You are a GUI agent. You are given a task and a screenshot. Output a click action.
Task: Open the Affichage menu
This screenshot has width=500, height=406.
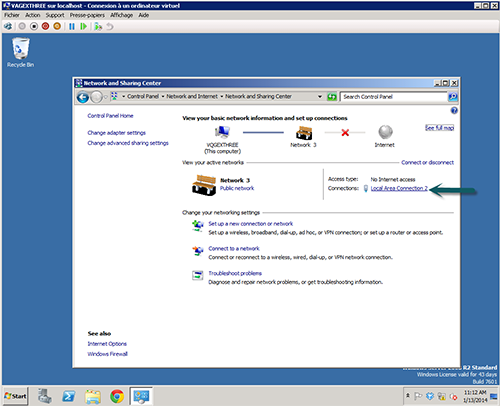coord(121,15)
